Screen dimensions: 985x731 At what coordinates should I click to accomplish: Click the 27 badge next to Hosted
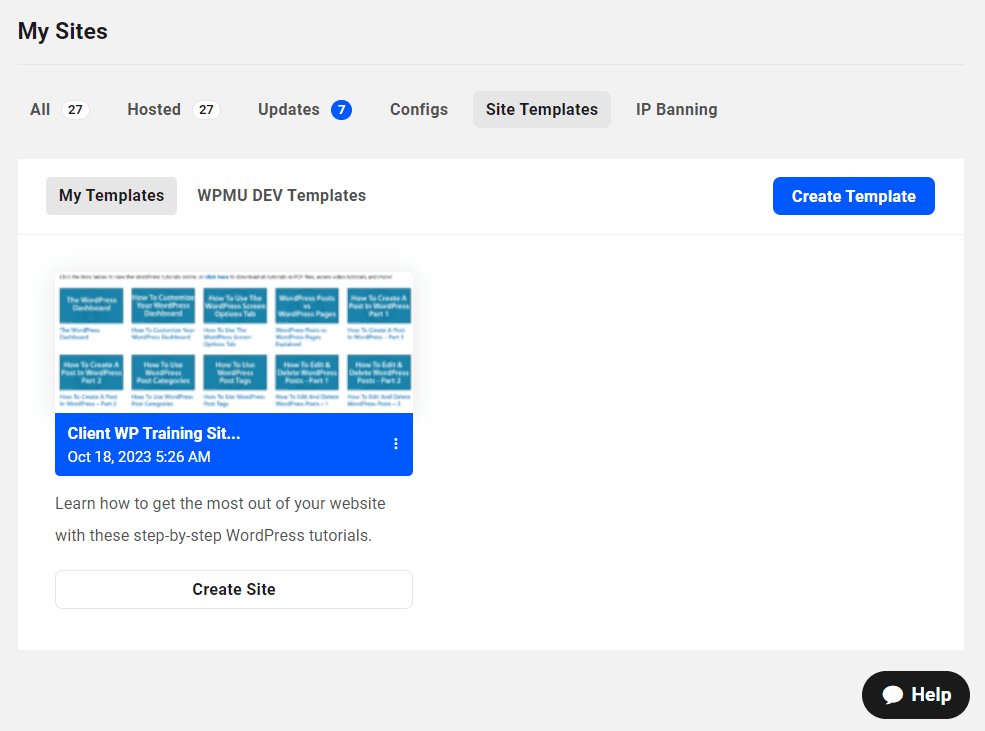[206, 110]
